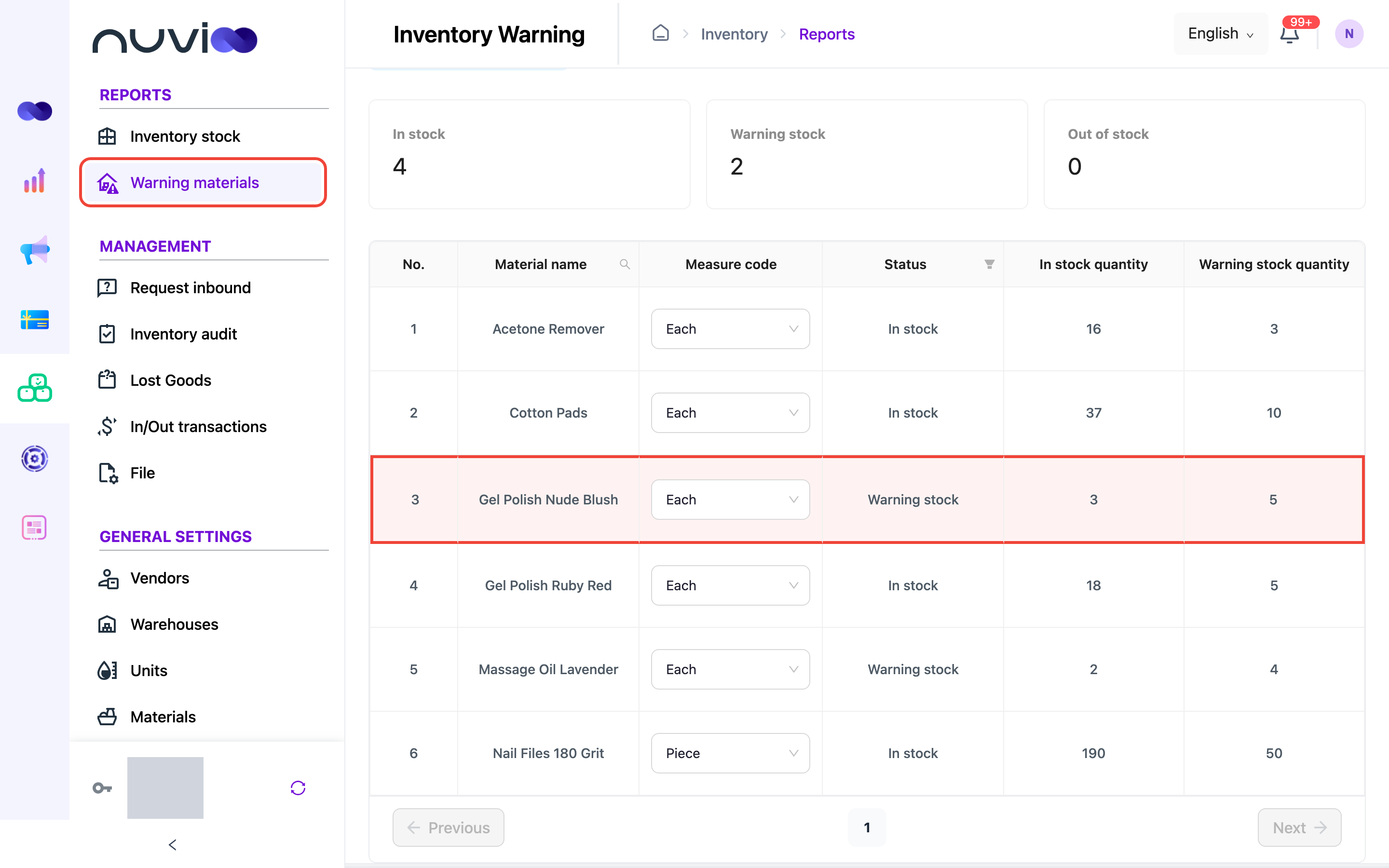Open measure code dropdown for Acetone Remover
Image resolution: width=1389 pixels, height=868 pixels.
730,329
